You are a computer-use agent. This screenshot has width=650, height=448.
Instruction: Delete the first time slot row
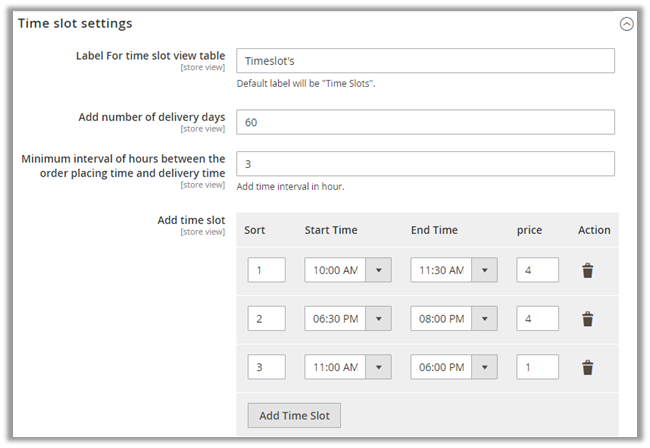(x=588, y=270)
